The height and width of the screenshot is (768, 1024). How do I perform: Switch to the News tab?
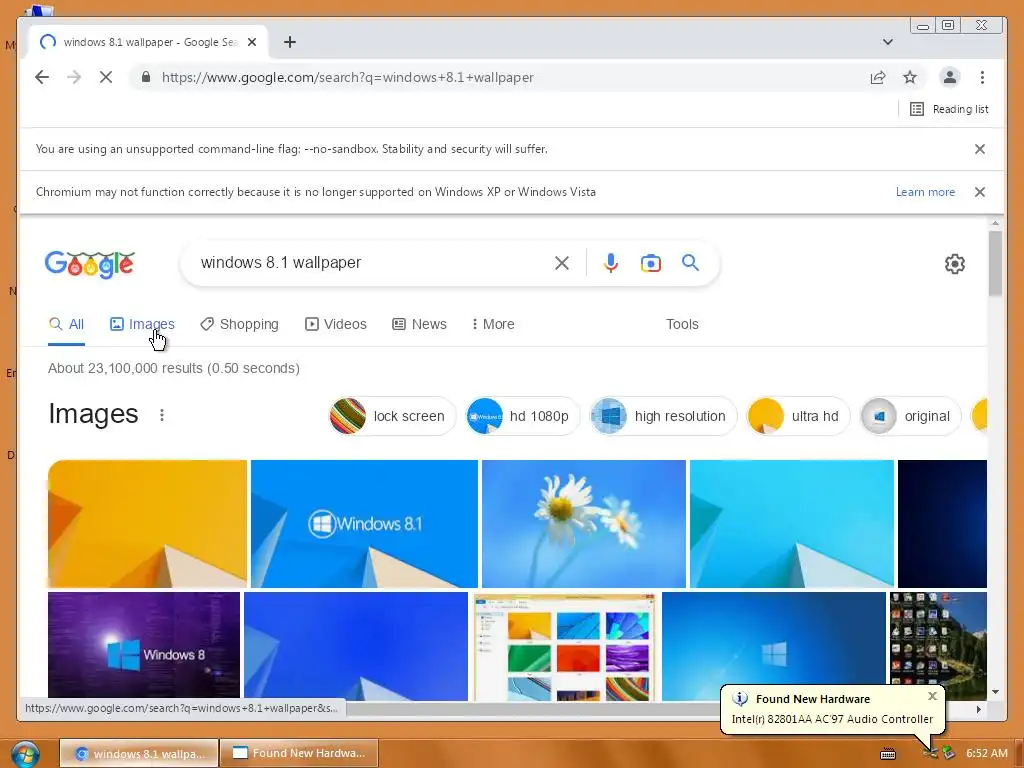419,325
